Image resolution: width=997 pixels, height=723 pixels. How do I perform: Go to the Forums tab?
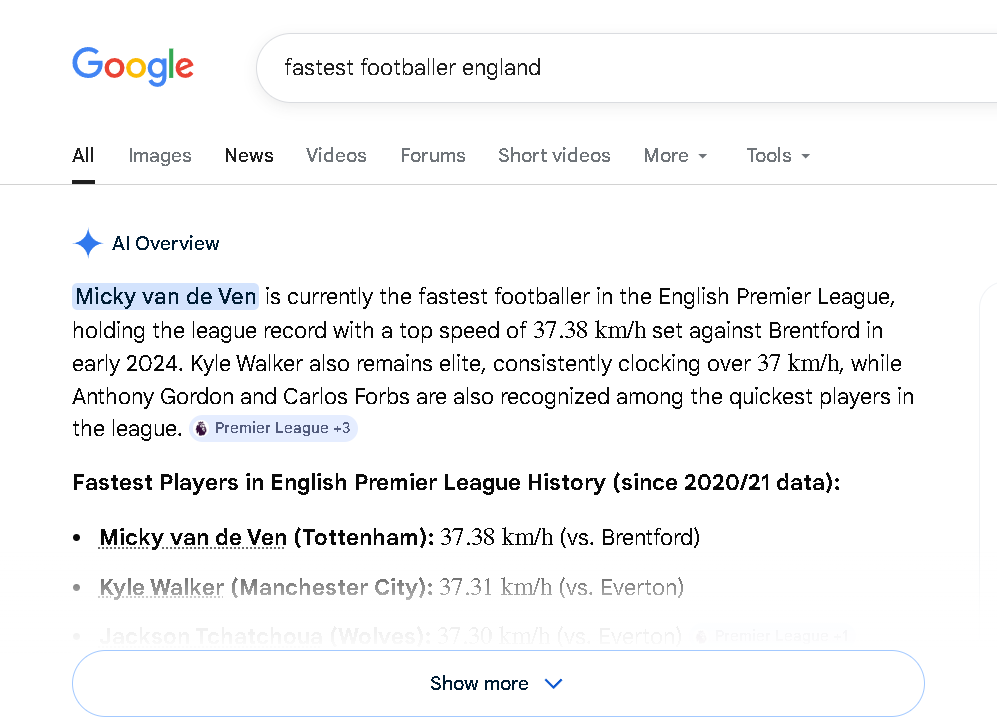tap(433, 155)
